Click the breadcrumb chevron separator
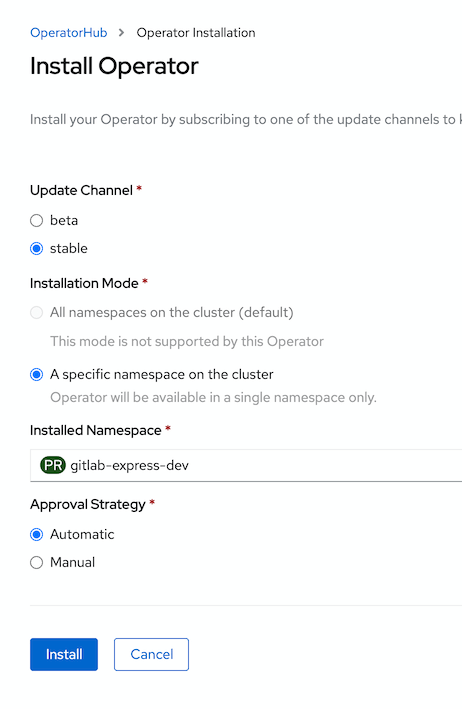The width and height of the screenshot is (462, 709). 121,33
